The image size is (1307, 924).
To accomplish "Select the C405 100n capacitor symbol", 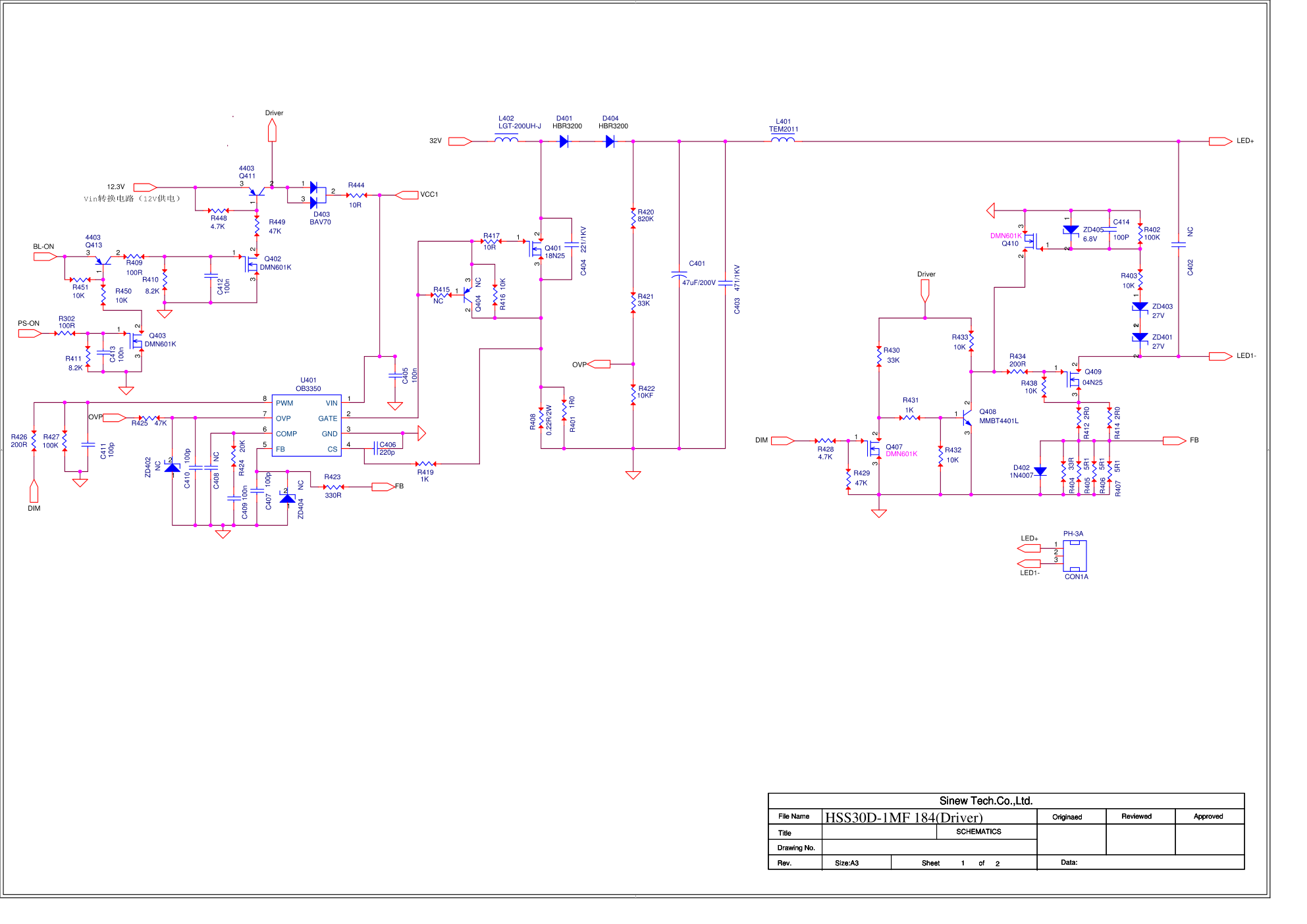I will [x=395, y=376].
